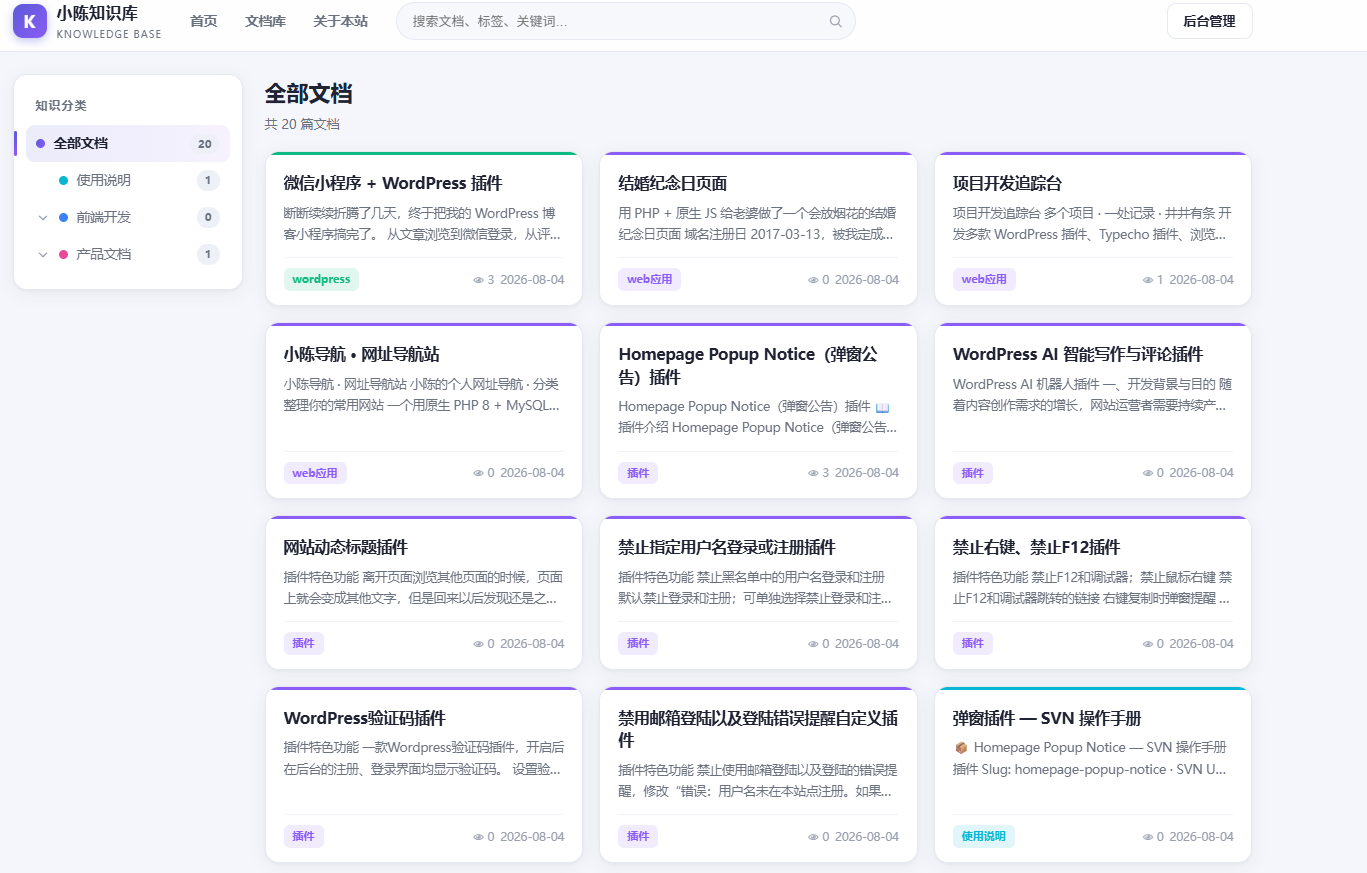The height and width of the screenshot is (873, 1367).
Task: Expand the 前端开发 category chevron
Action: tap(43, 217)
